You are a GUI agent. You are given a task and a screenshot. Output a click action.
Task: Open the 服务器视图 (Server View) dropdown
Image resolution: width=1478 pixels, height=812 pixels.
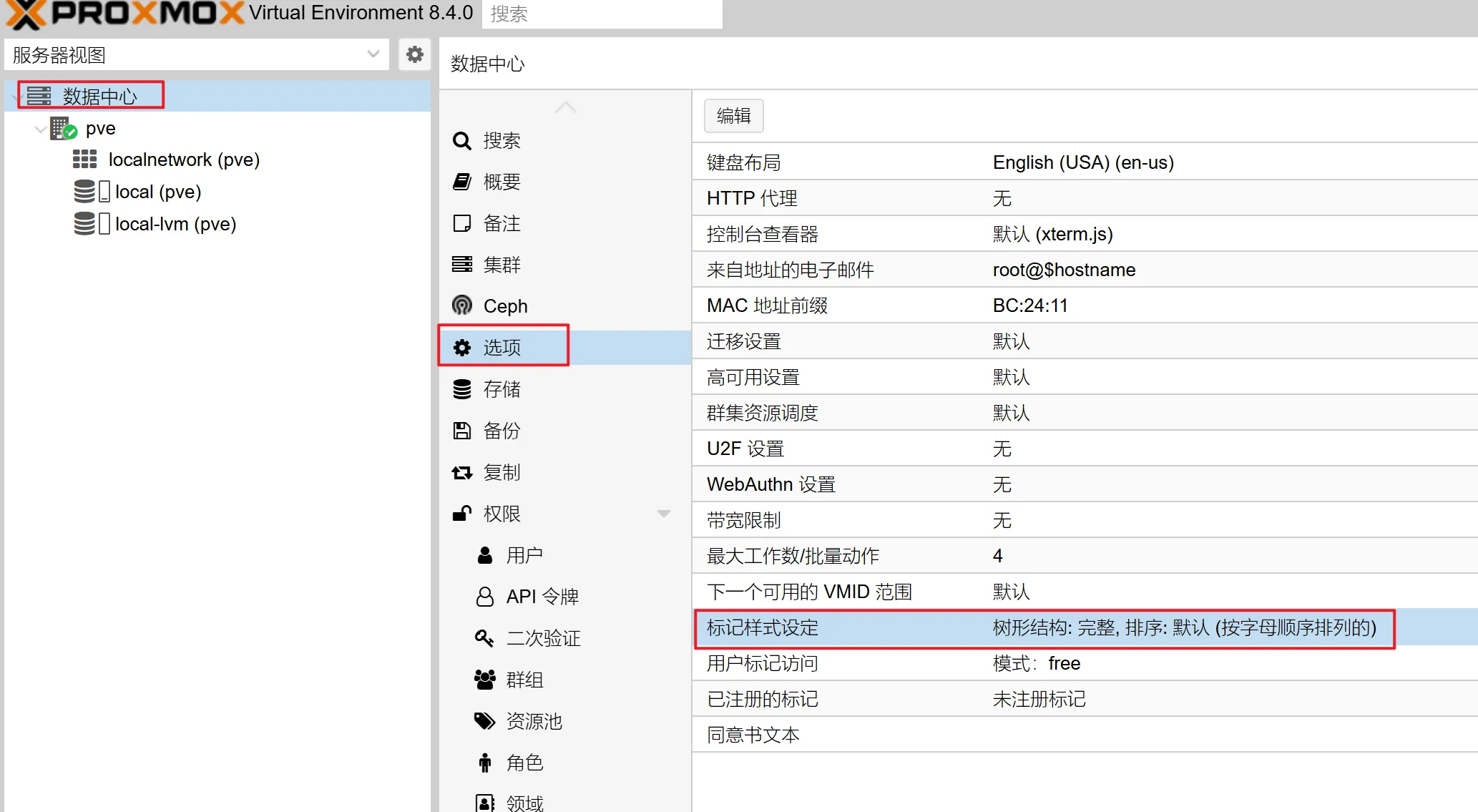372,54
